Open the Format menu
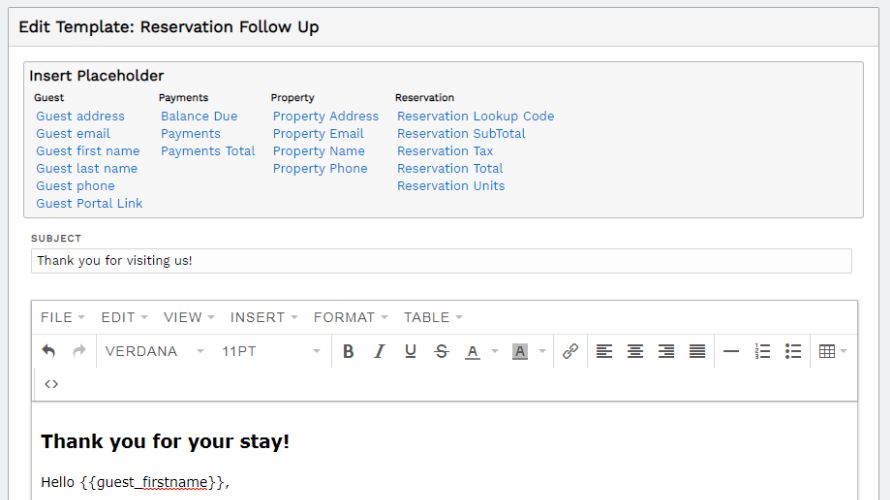The height and width of the screenshot is (500, 890). pyautogui.click(x=350, y=317)
